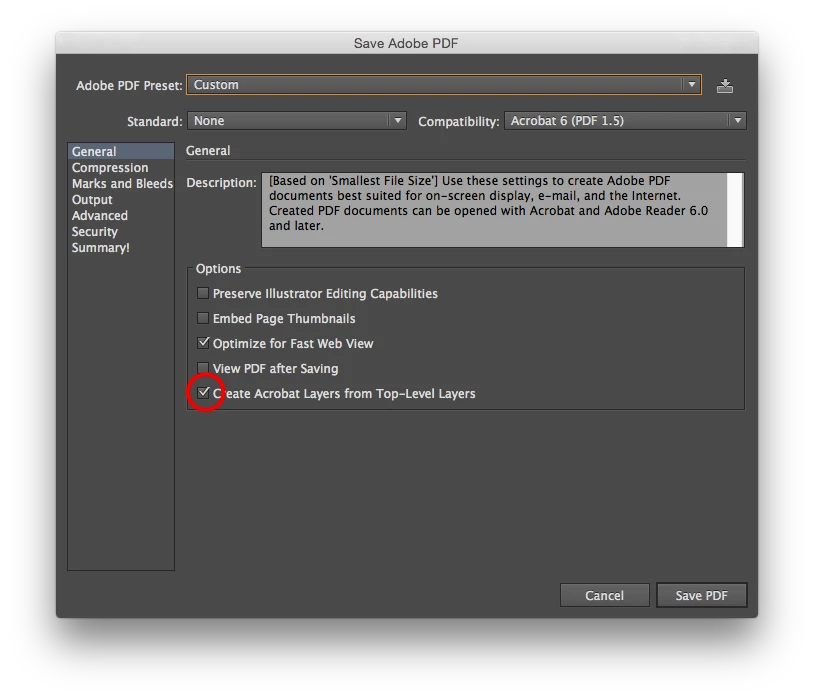Image resolution: width=814 pixels, height=698 pixels.
Task: Check Embed Page Thumbnails
Action: [203, 318]
